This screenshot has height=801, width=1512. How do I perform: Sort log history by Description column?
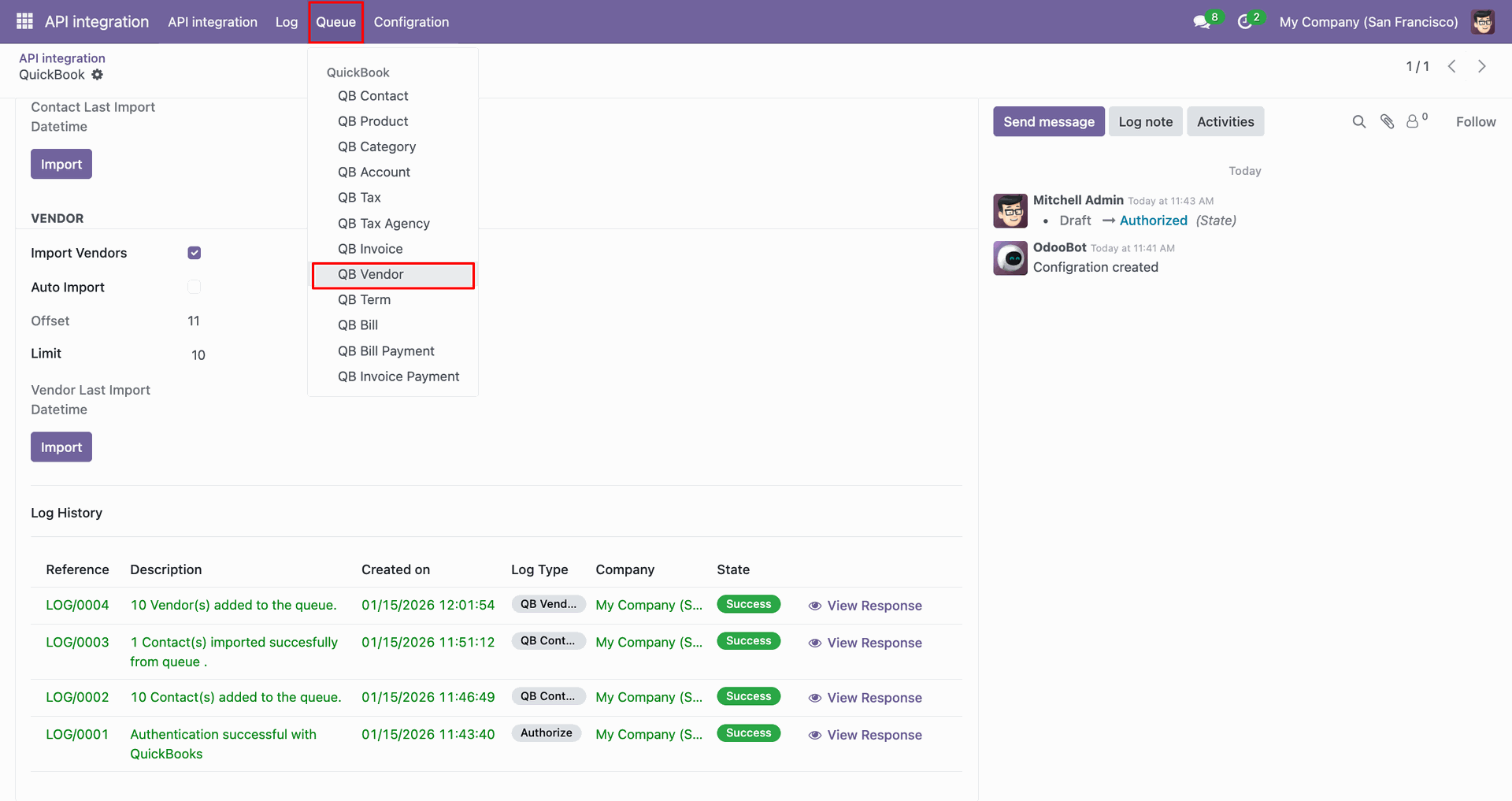165,569
